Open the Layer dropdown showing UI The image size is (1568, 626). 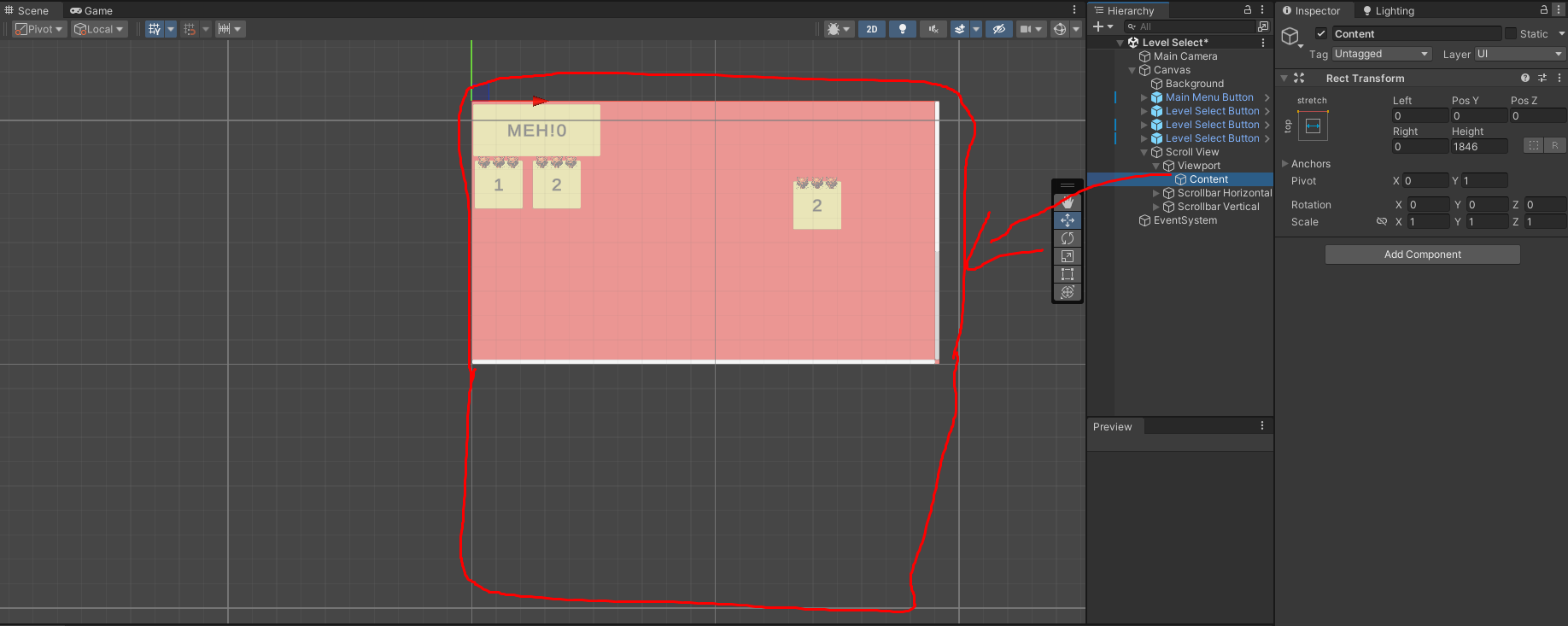coord(1519,54)
